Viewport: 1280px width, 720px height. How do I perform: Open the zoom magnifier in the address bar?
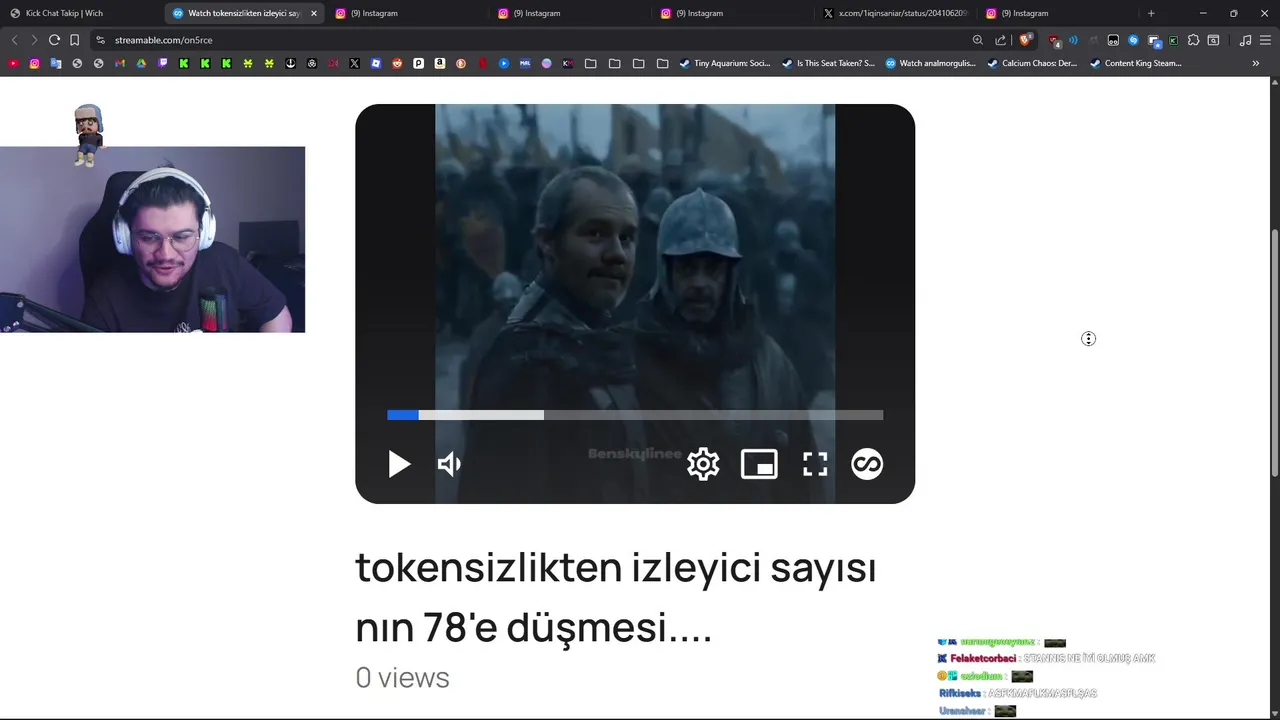click(x=978, y=40)
